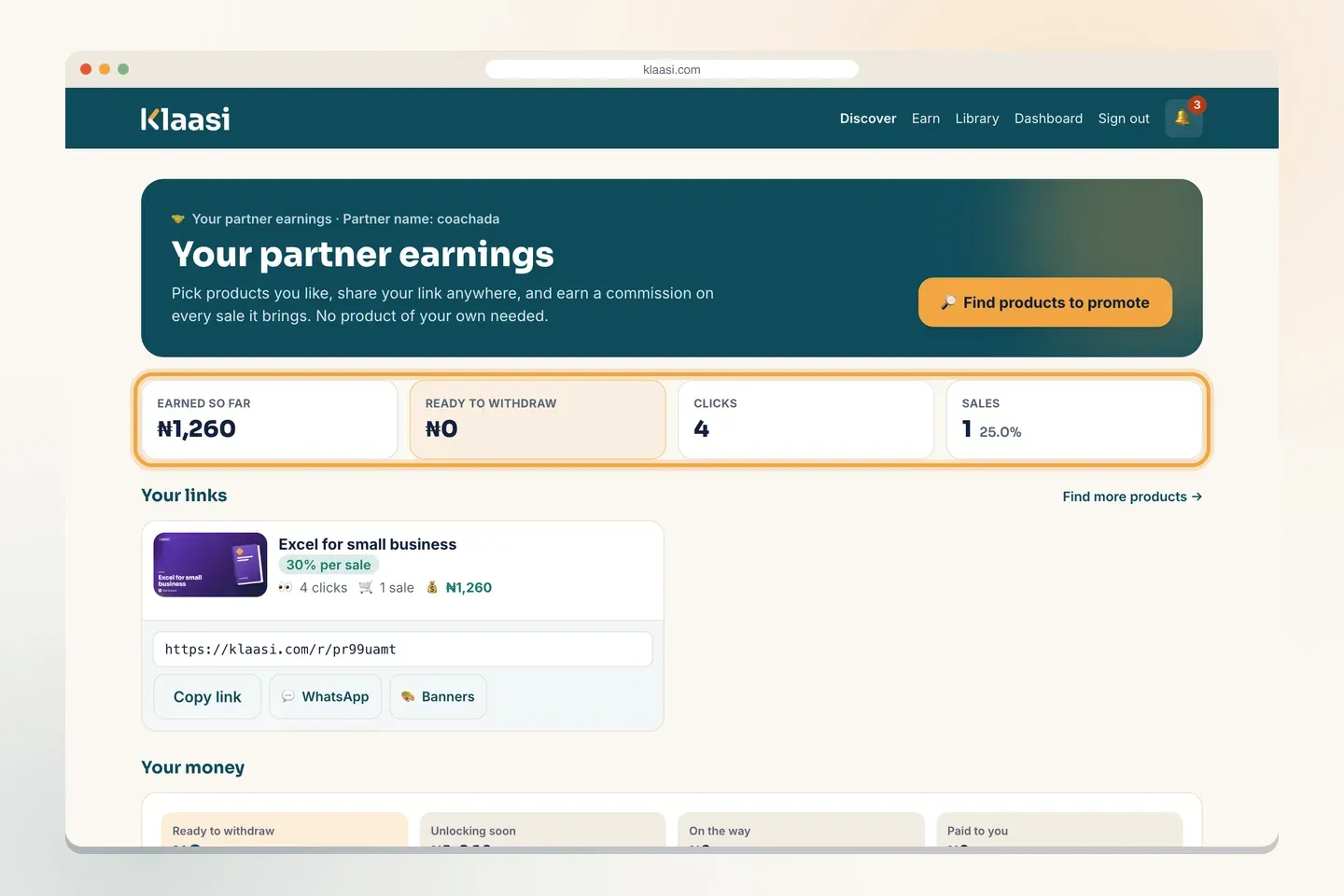Click the Clicks stat card

805,419
